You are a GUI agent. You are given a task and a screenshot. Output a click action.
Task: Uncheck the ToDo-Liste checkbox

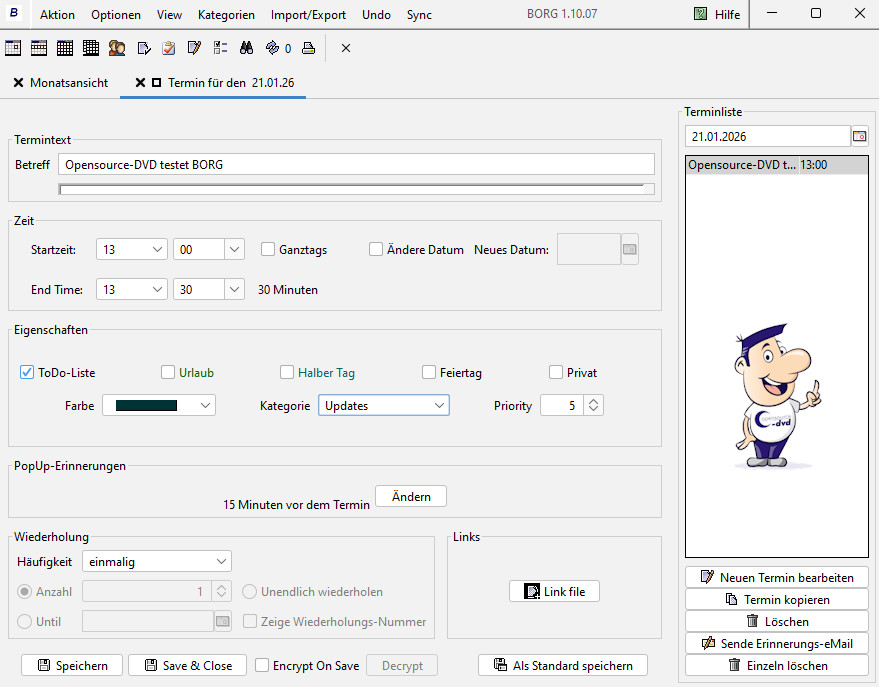[27, 372]
